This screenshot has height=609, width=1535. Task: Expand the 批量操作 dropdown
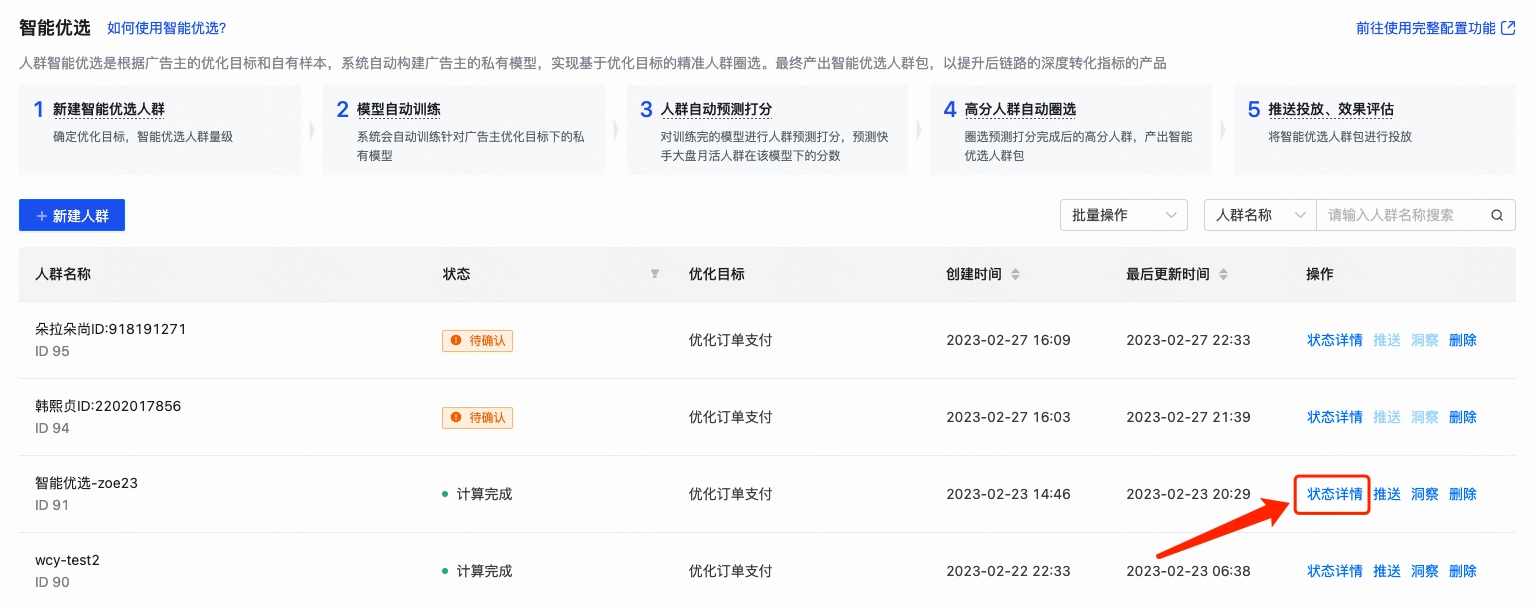coord(1123,215)
